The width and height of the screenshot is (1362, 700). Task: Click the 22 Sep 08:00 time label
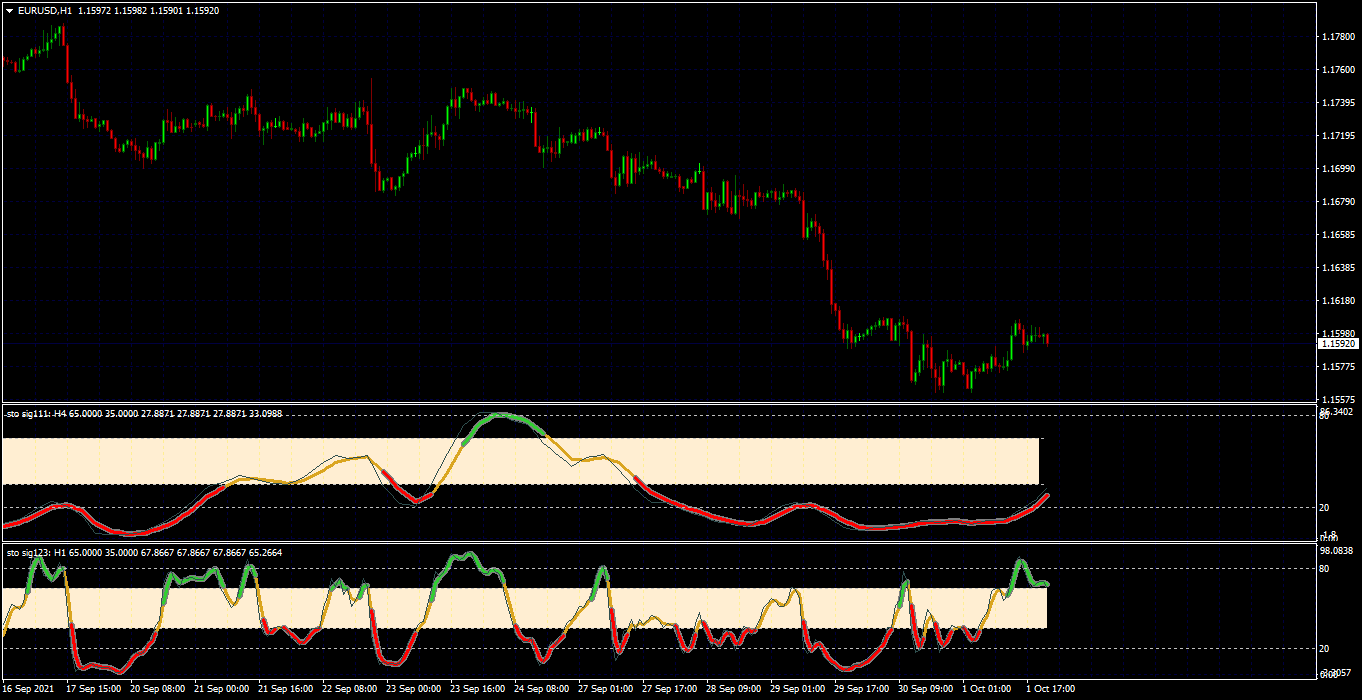[x=350, y=689]
